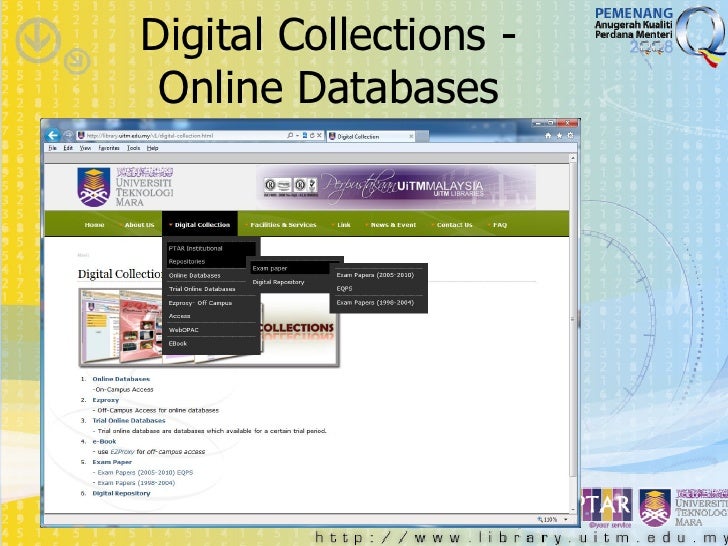The width and height of the screenshot is (728, 546).
Task: Expand the FAQ nav menu
Action: point(498,225)
